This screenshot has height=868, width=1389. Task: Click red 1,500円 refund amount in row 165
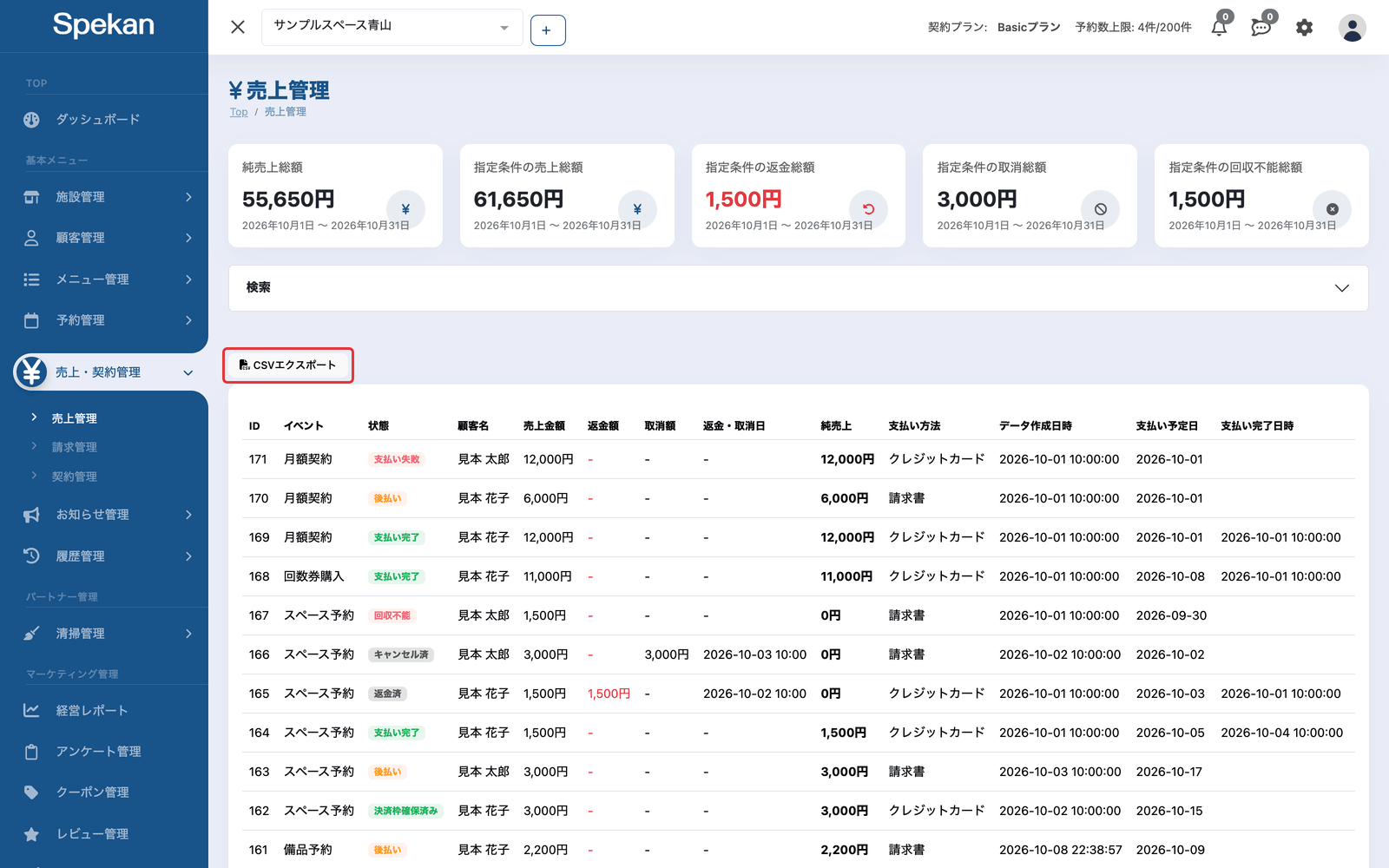pyautogui.click(x=609, y=694)
